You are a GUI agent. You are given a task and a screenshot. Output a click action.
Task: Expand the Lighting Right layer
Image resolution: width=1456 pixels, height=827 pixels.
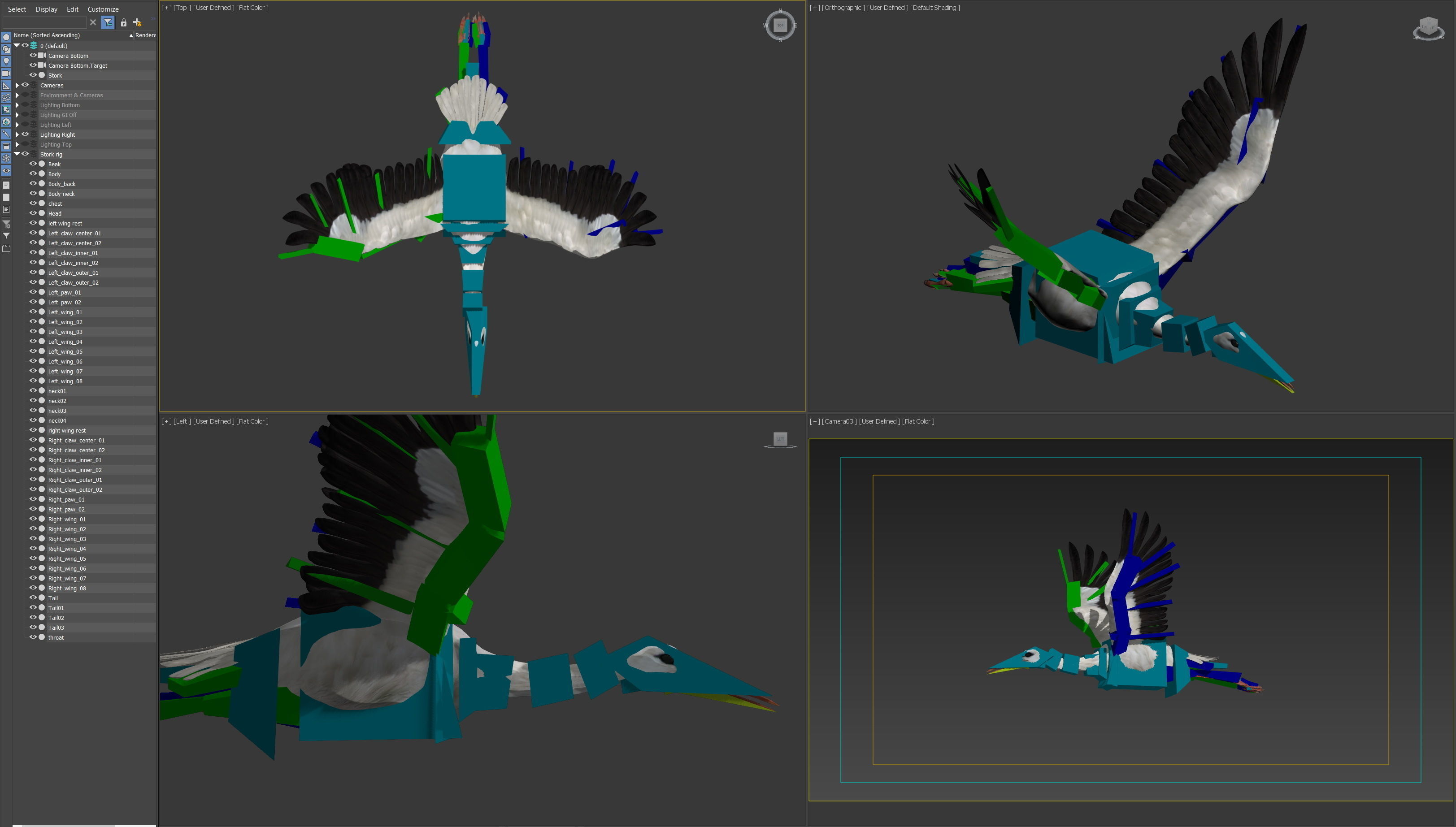pos(17,134)
